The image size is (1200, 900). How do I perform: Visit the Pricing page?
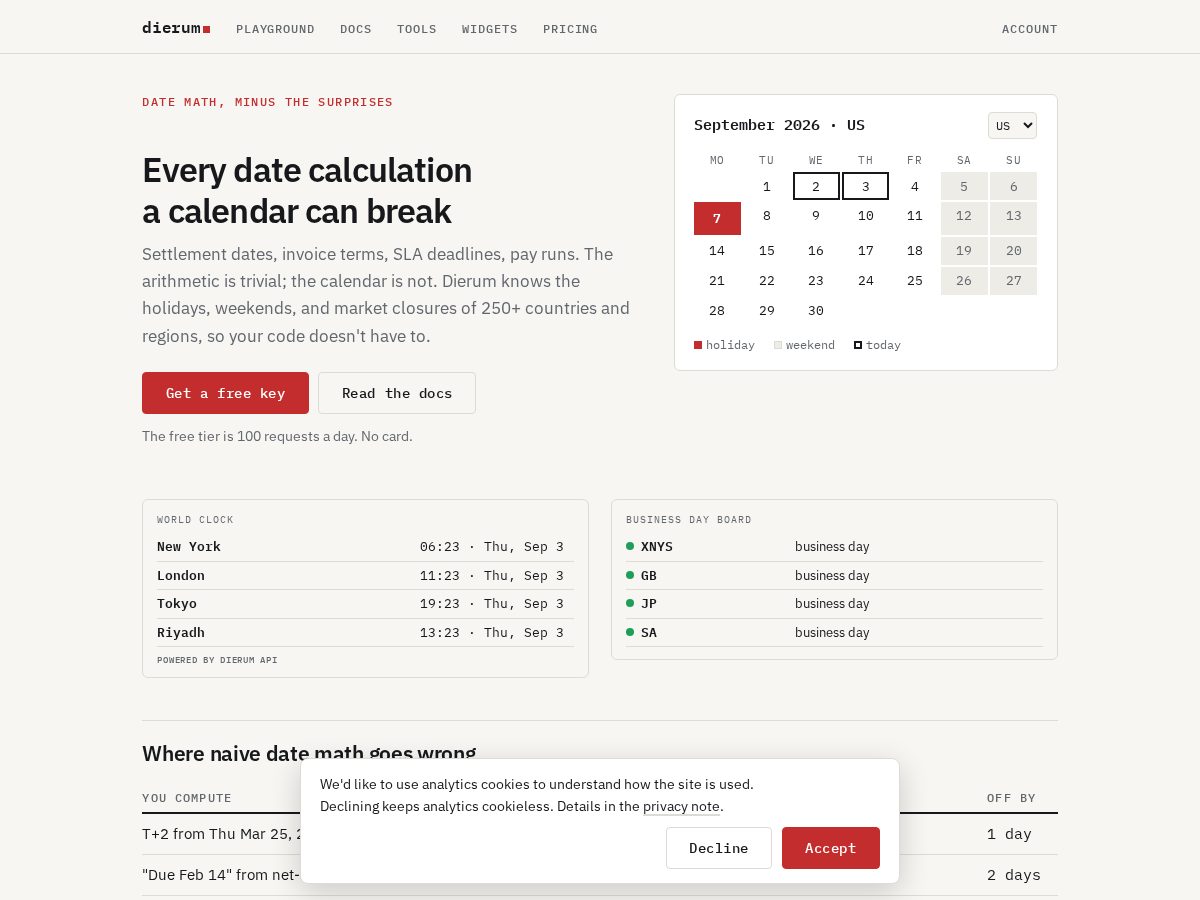(570, 29)
